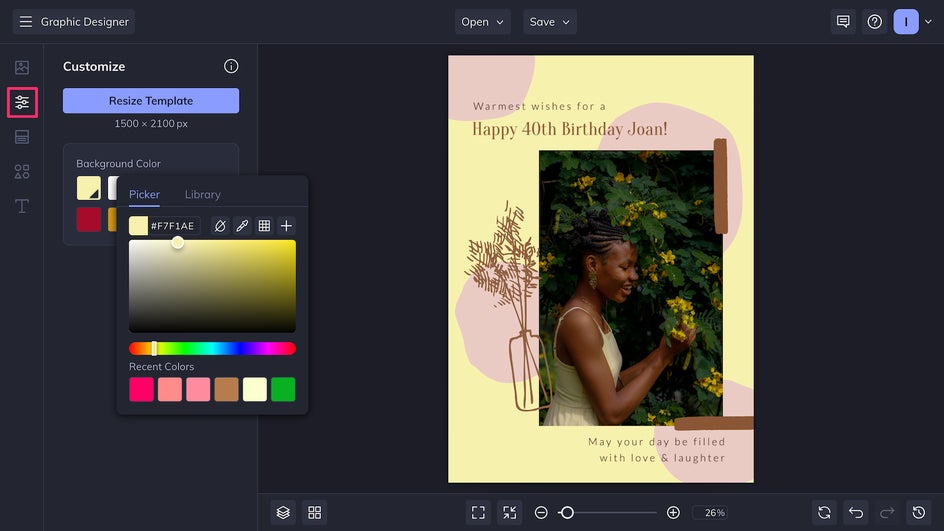Click the user account avatar

point(906,22)
